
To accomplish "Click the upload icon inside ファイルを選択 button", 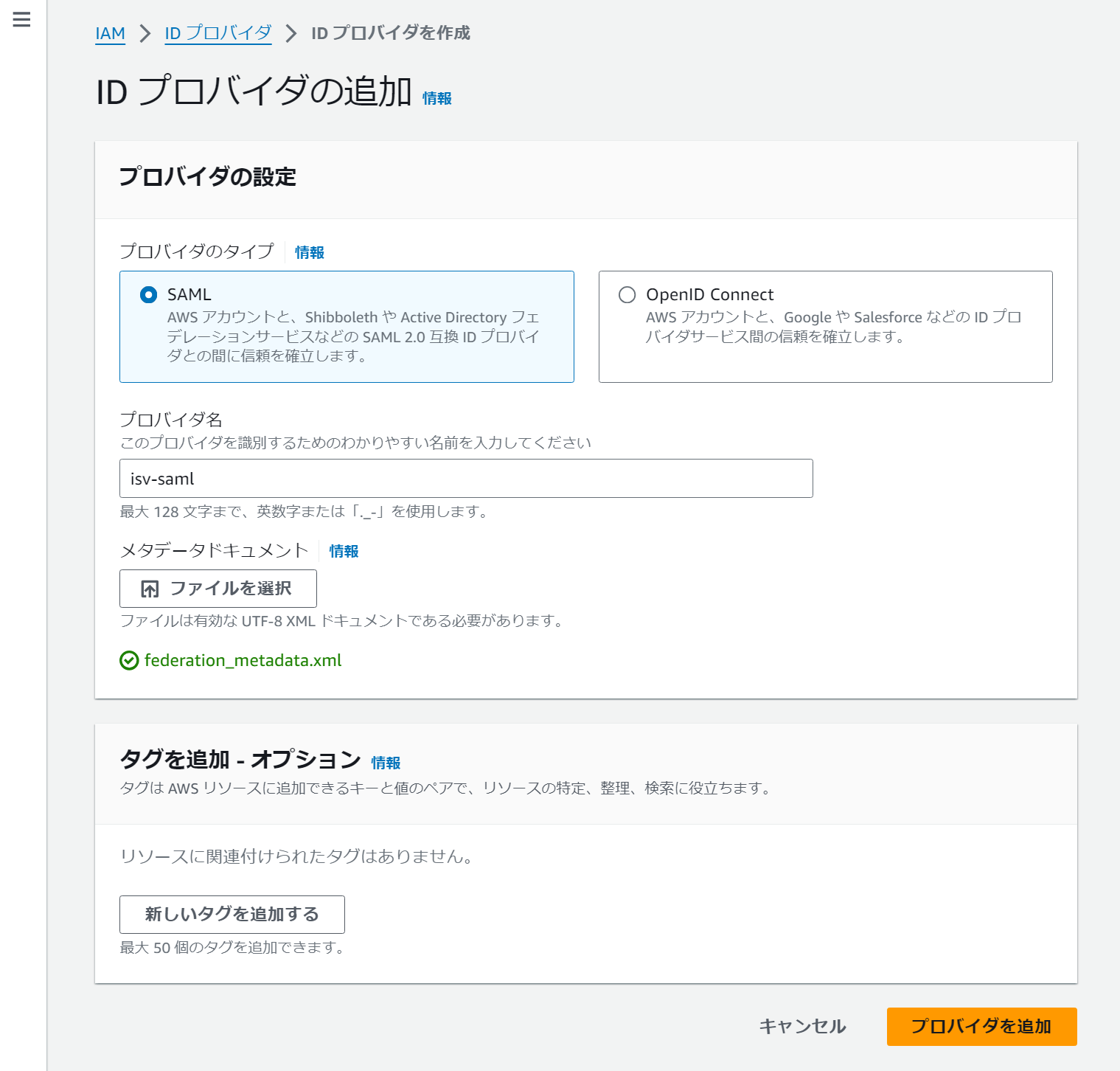I will click(150, 588).
